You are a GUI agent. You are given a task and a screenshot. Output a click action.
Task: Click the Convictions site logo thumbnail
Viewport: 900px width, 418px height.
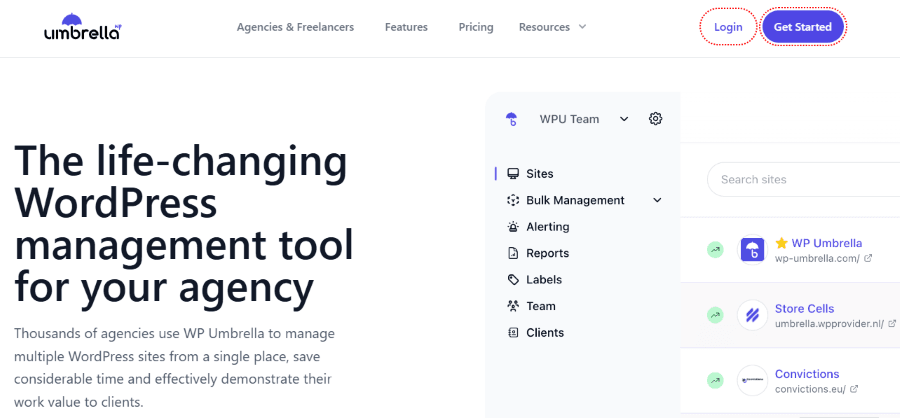point(752,380)
